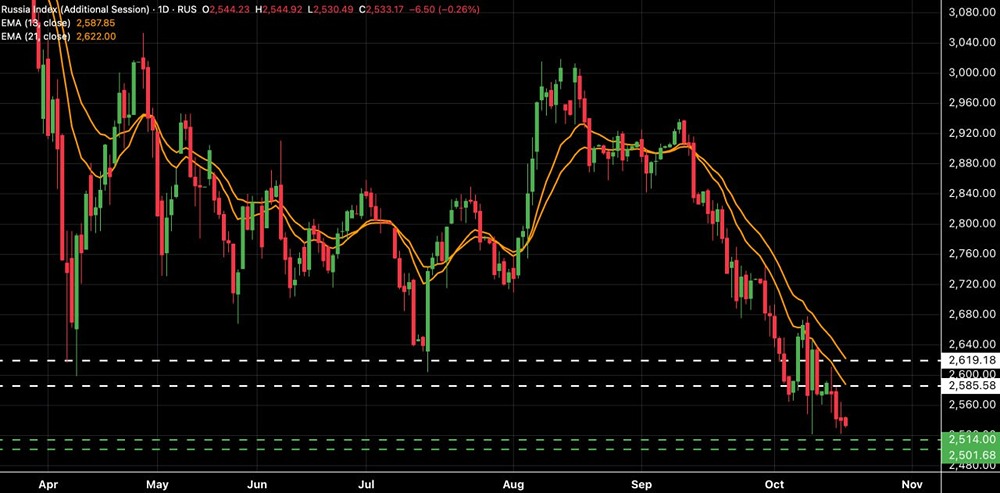The width and height of the screenshot is (1000, 493).
Task: Click the 2,920.00 price axis label
Action: (973, 133)
